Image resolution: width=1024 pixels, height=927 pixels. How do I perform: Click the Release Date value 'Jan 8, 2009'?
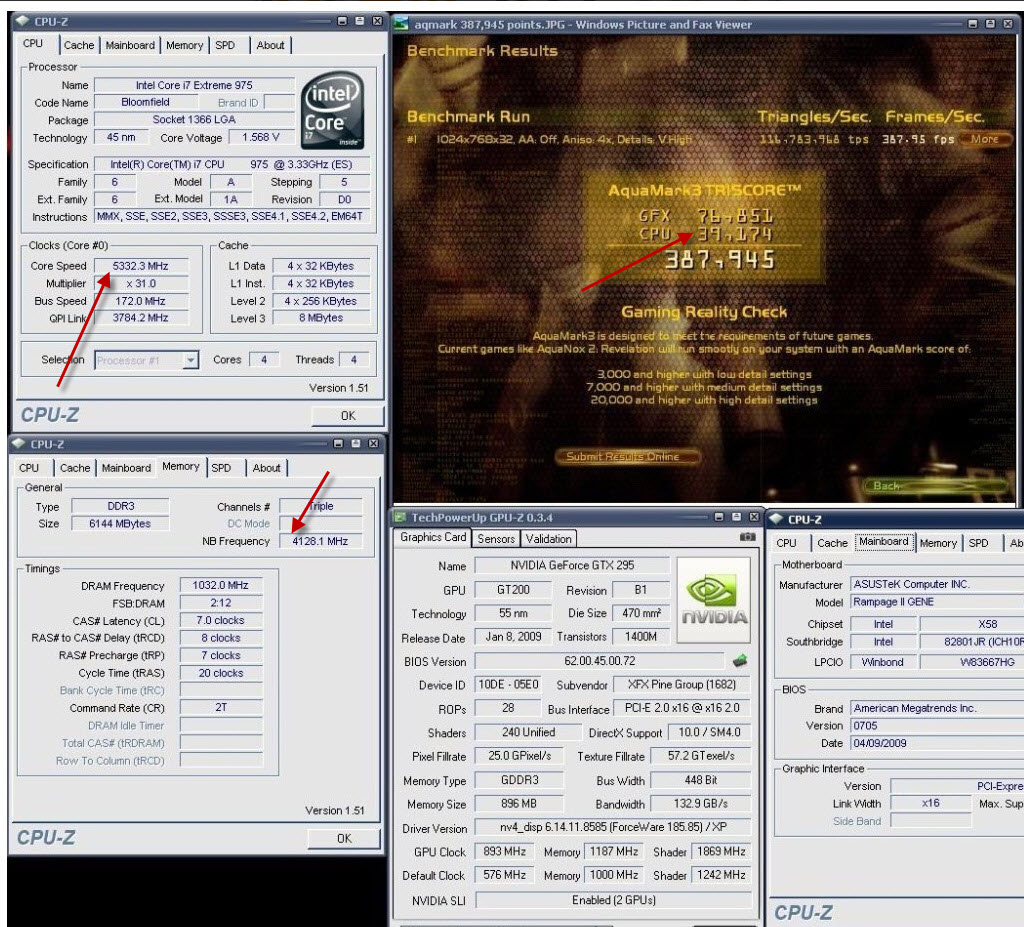click(513, 637)
